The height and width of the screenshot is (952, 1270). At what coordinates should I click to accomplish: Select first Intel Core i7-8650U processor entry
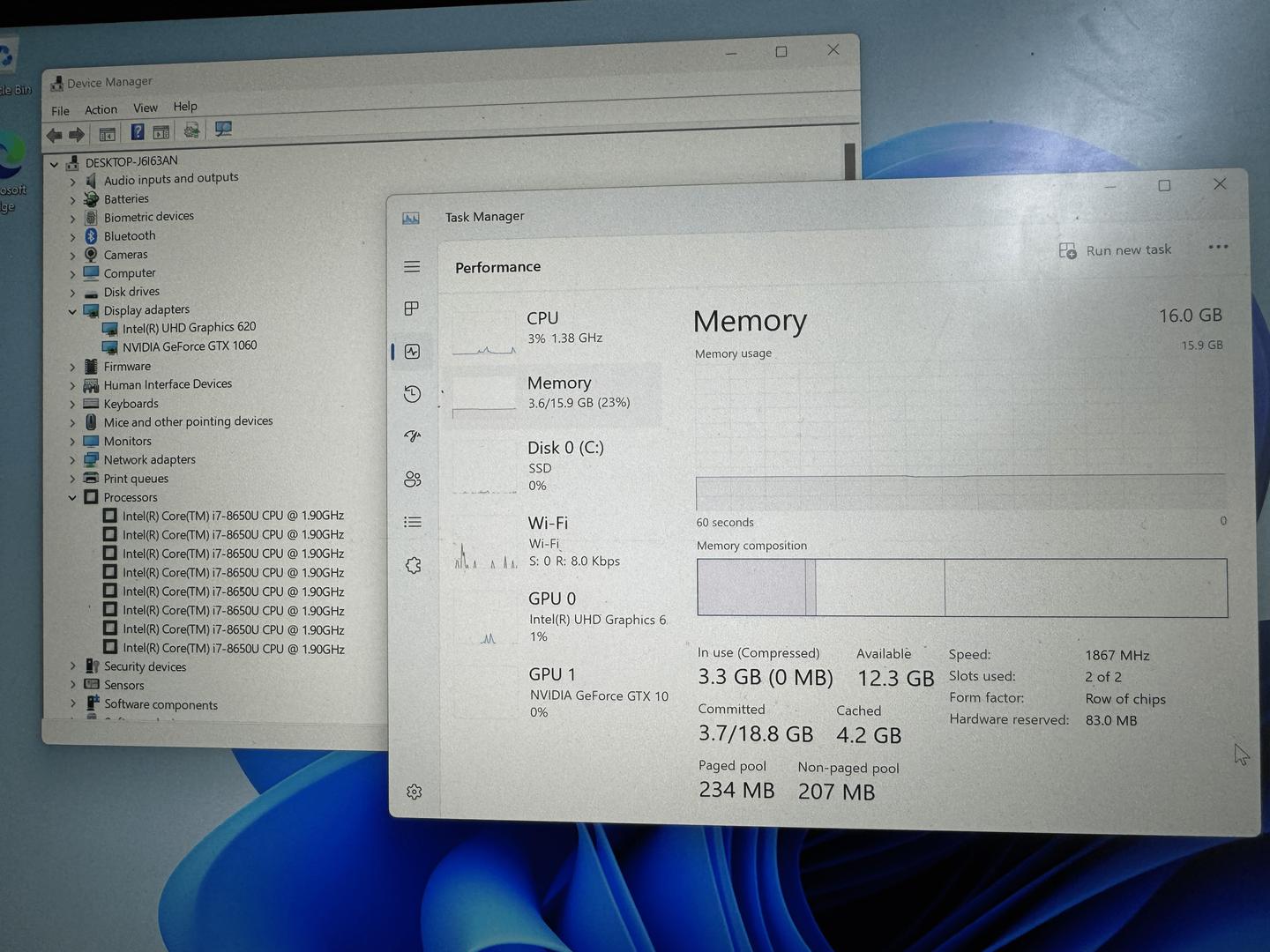(x=233, y=516)
